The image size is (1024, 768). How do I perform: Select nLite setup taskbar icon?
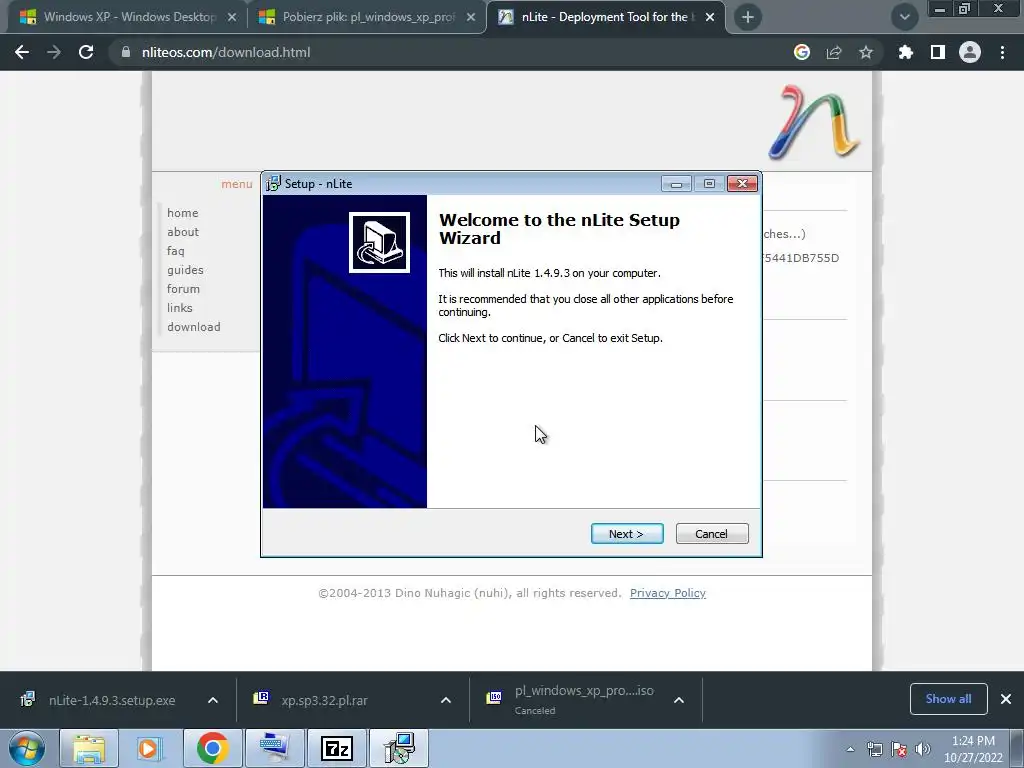399,748
